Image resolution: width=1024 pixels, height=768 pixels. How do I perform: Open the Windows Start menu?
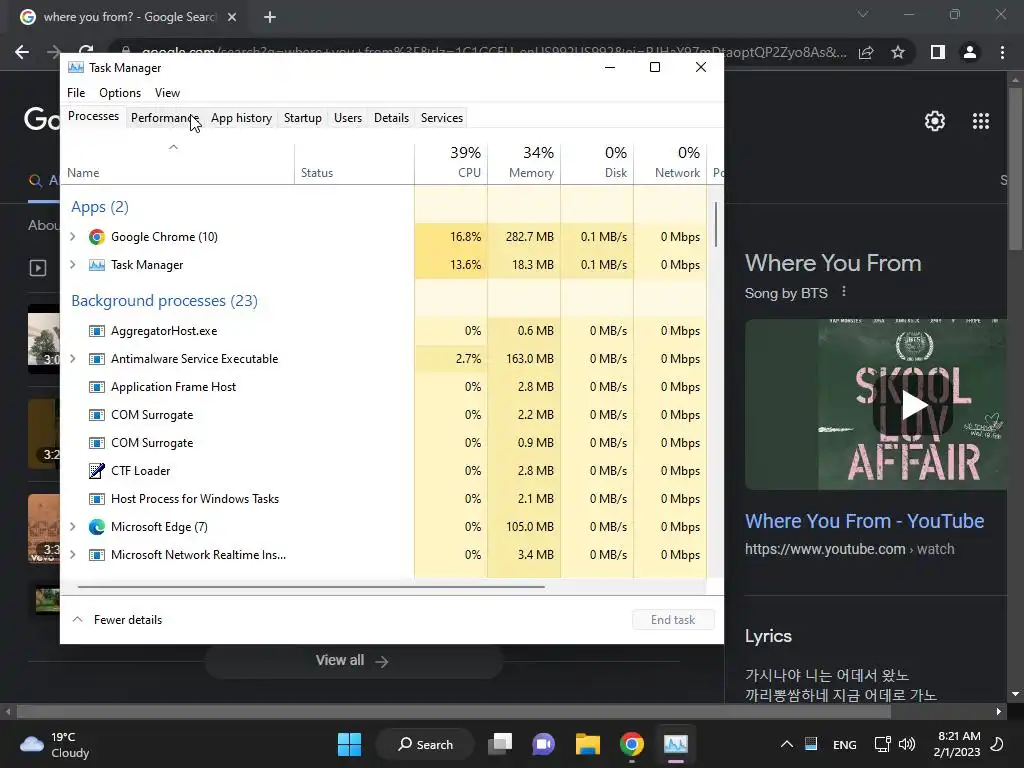(x=349, y=744)
